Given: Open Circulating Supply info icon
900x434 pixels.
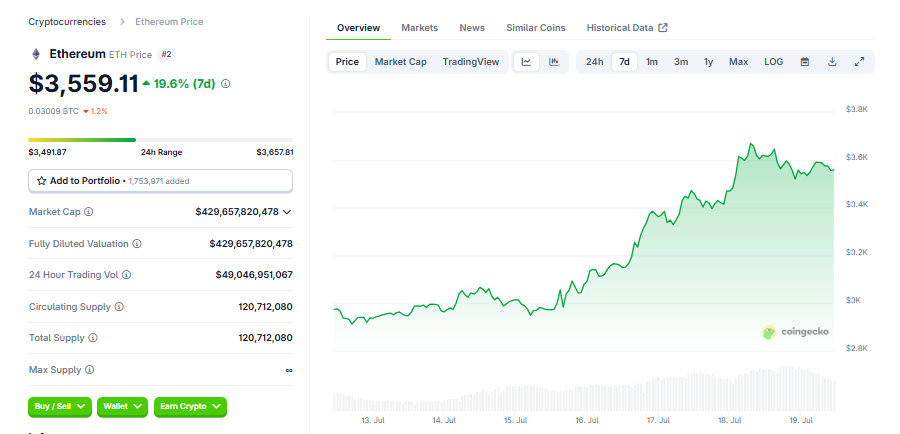Looking at the screenshot, I should (119, 307).
